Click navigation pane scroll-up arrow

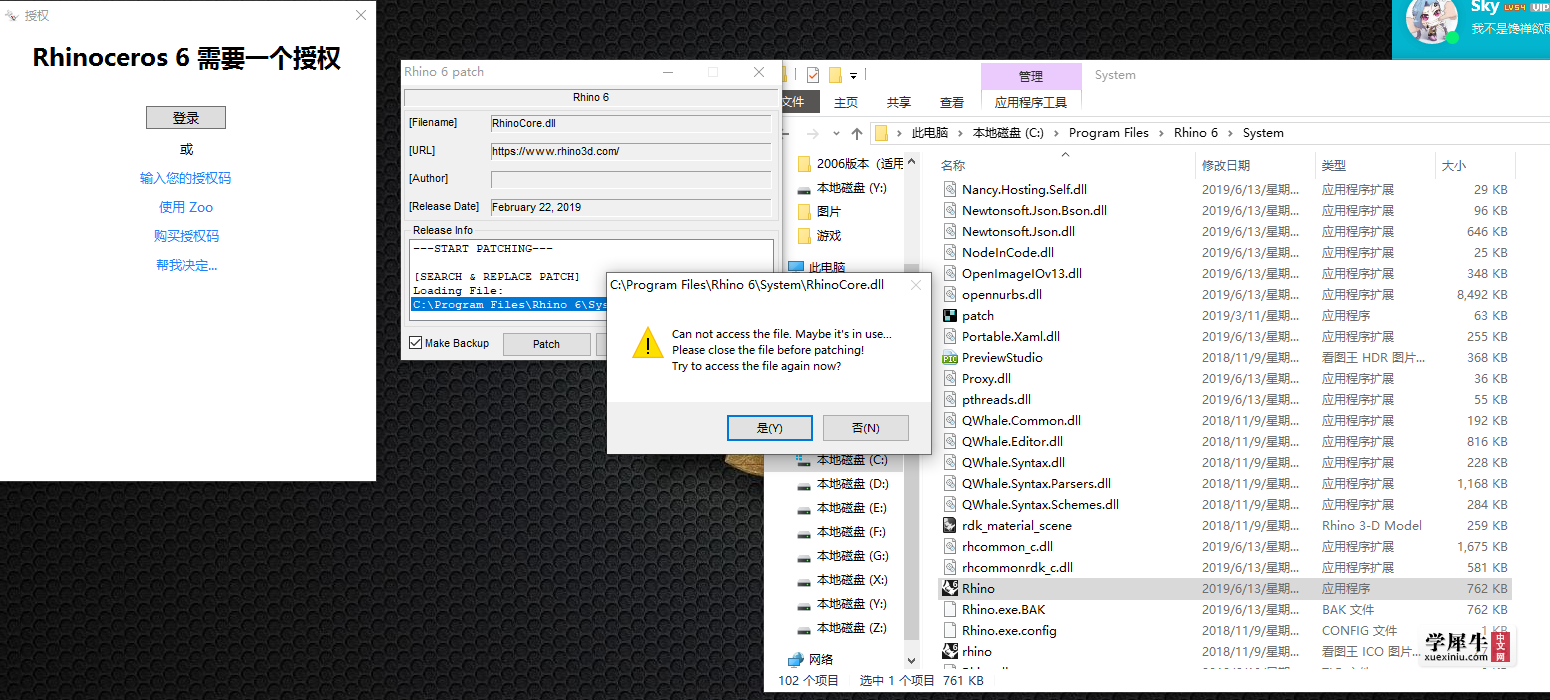pyautogui.click(x=911, y=163)
